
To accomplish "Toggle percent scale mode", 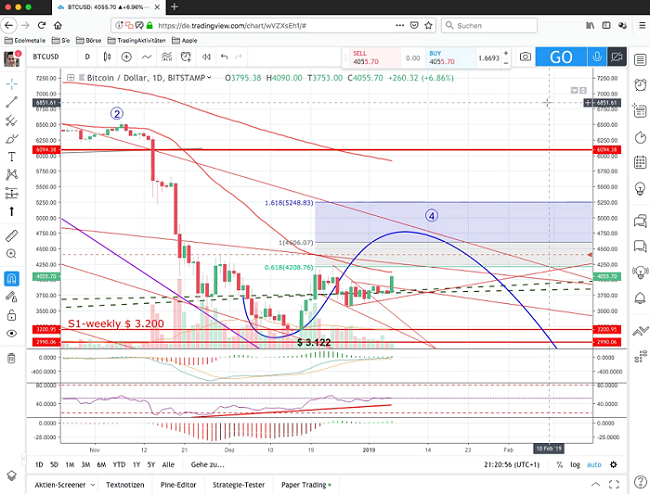I will pos(559,465).
